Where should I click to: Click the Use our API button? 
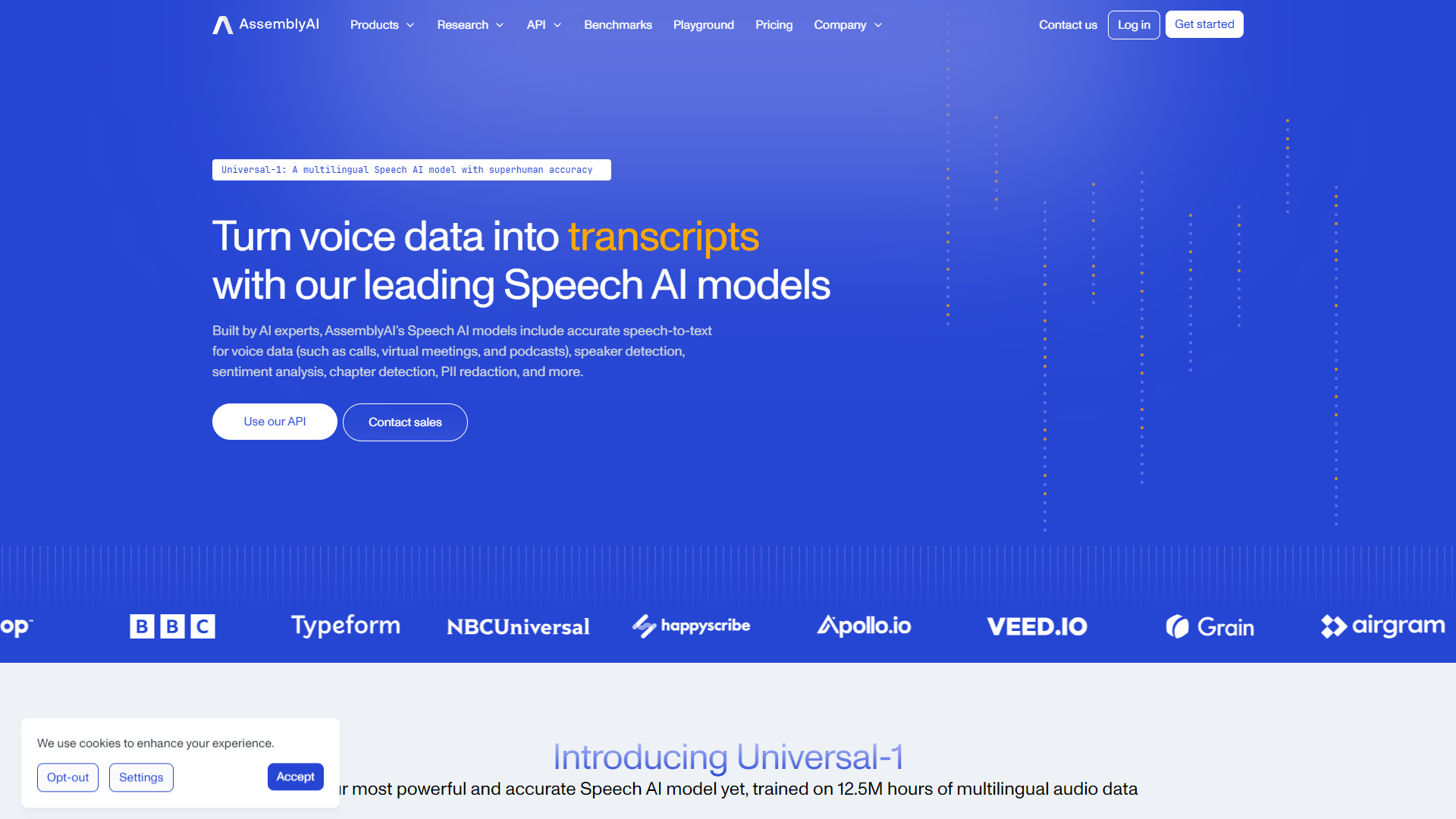pos(274,421)
